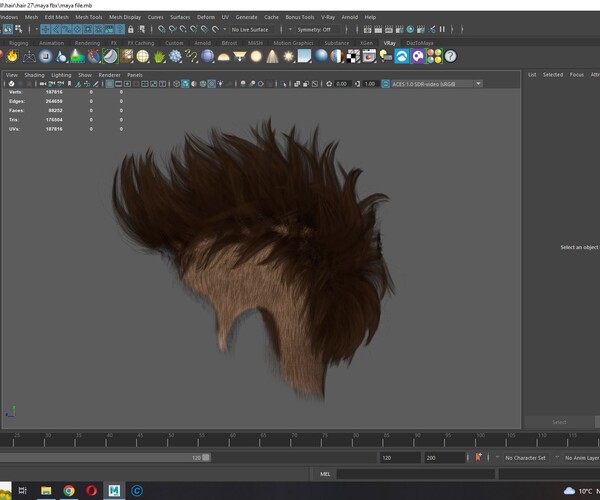Toggle resolution gate in viewport toolbar
600x500 pixels.
click(x=127, y=84)
